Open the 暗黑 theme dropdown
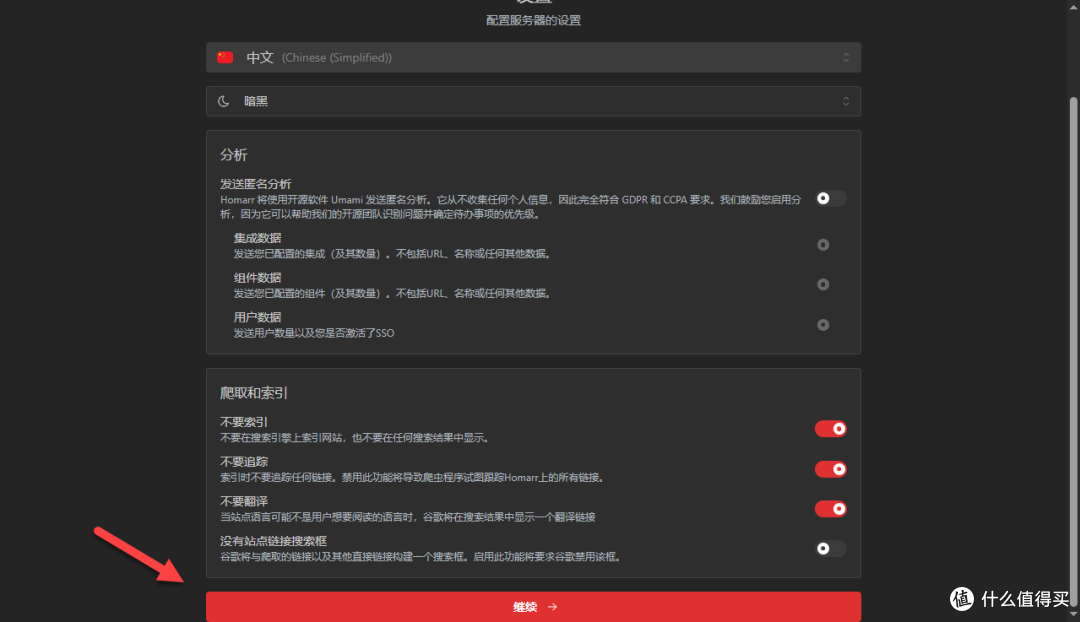Screen dimensions: 1080x622 click(x=533, y=101)
